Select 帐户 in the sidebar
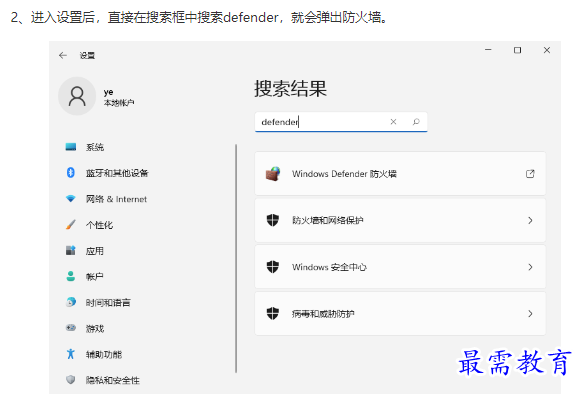Screen dimensions: 580x394 pyautogui.click(x=95, y=277)
